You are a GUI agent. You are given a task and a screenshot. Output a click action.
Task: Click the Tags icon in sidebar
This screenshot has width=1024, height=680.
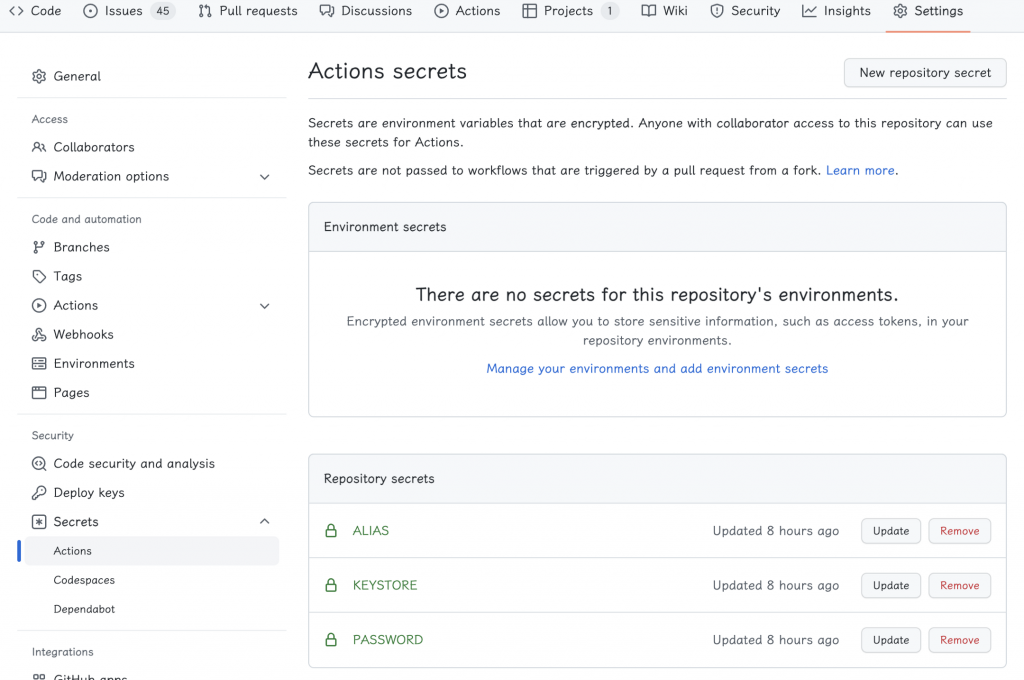(x=39, y=276)
